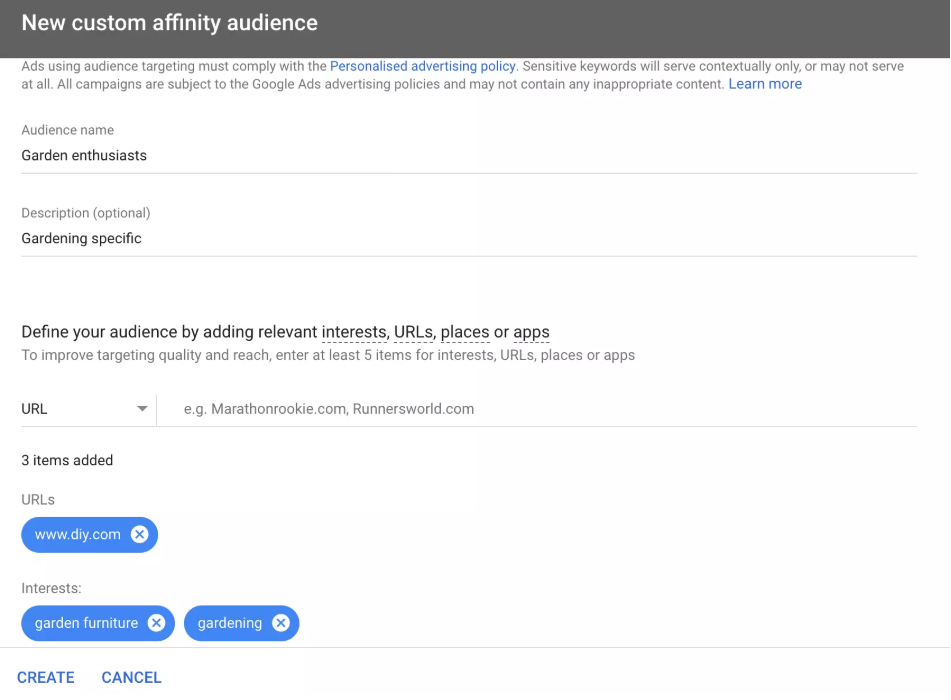Click the 'New custom affinity audience' title
Screen dimensions: 951x700
point(169,22)
